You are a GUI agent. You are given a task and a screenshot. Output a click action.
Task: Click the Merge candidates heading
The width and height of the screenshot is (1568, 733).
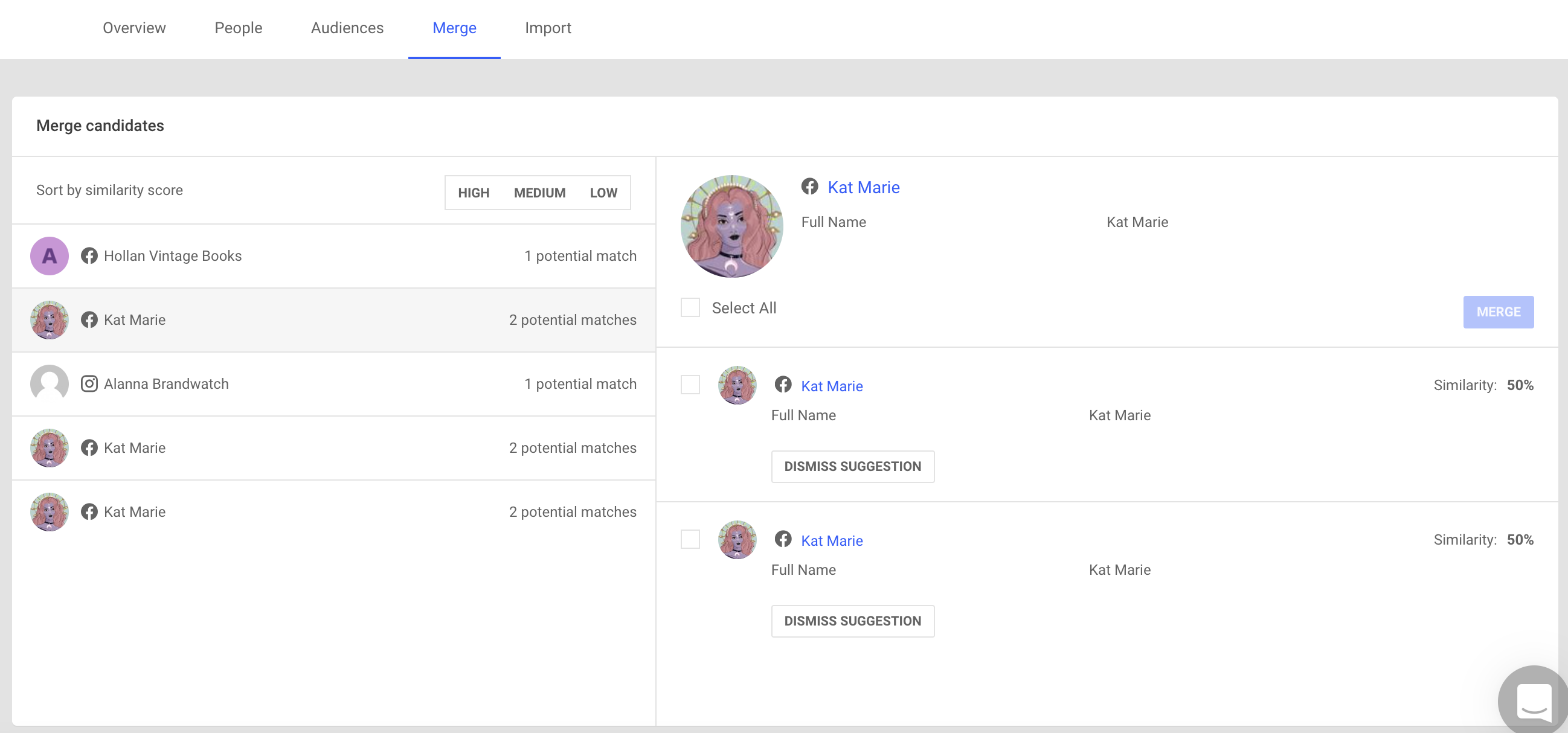click(100, 126)
